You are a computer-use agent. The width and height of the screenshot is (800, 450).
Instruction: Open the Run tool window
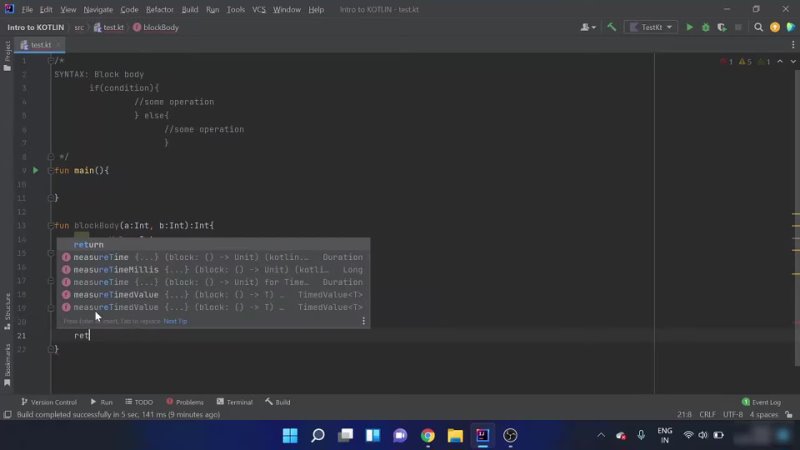pyautogui.click(x=102, y=402)
